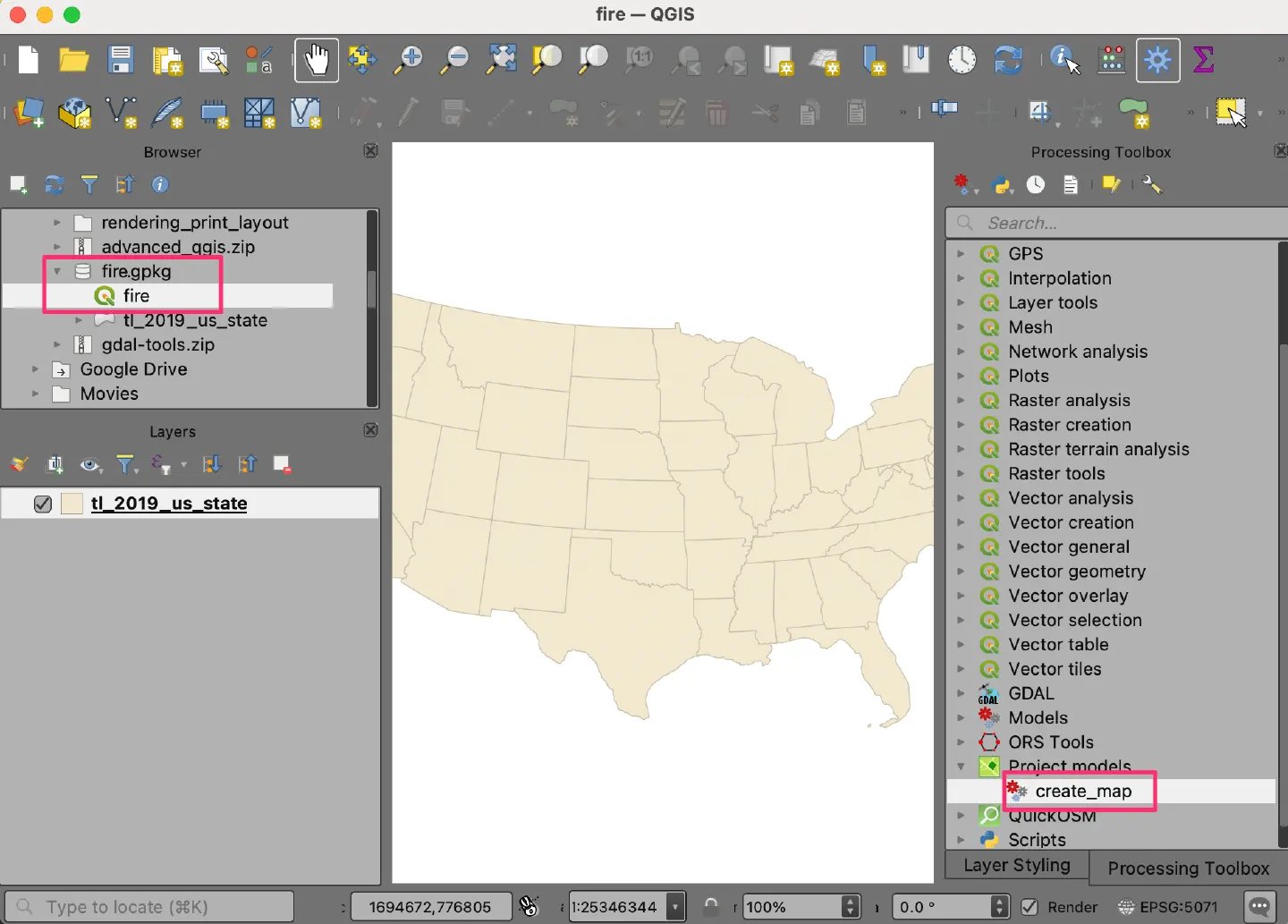Open the map scale dropdown

coord(675,907)
